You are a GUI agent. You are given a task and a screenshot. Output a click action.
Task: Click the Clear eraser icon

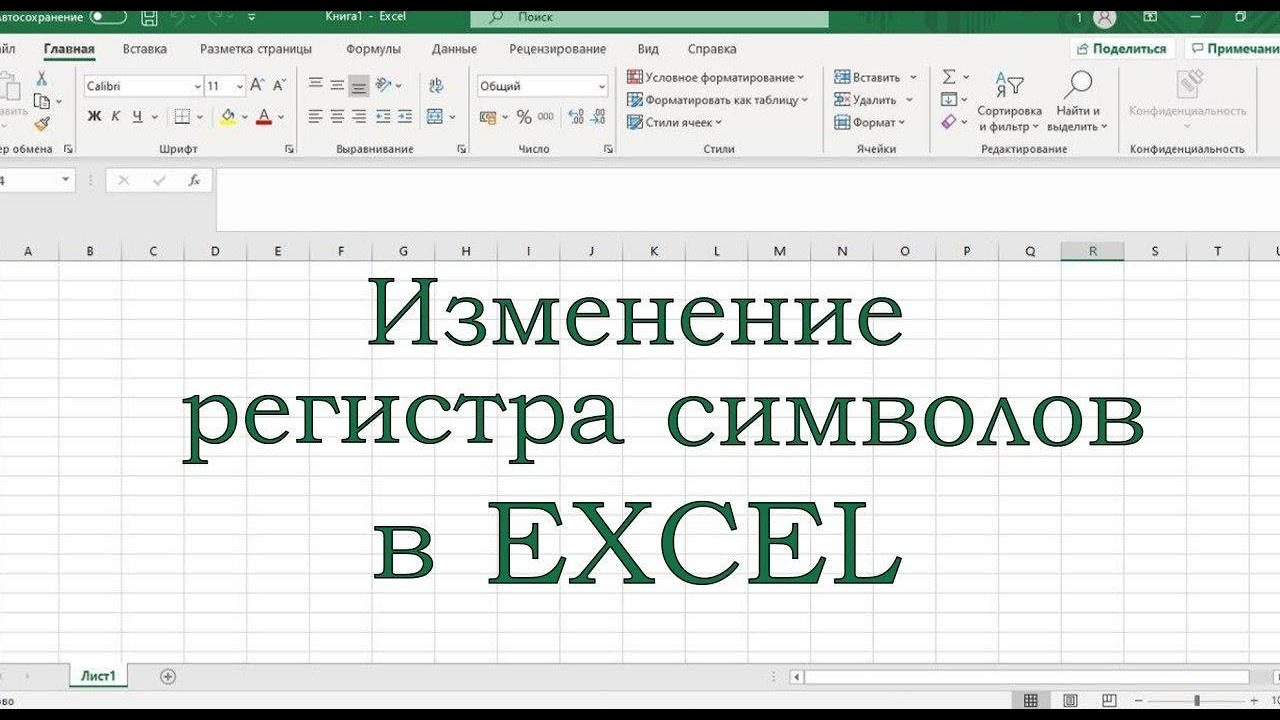pyautogui.click(x=949, y=122)
